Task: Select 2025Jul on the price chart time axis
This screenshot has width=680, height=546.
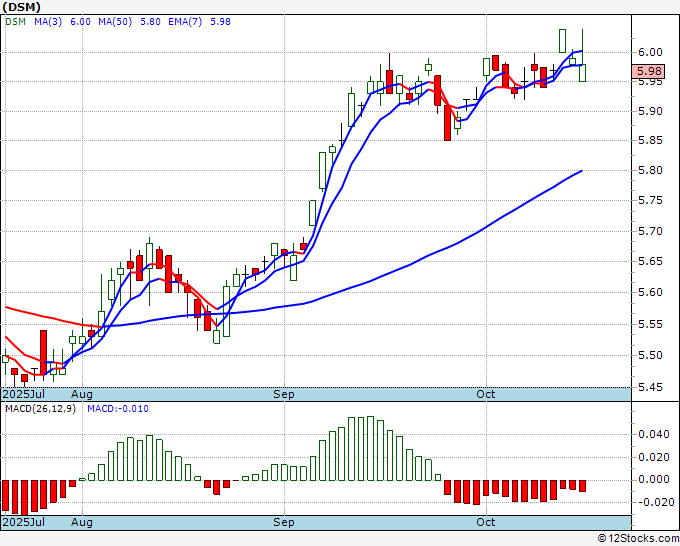Action: [24, 394]
